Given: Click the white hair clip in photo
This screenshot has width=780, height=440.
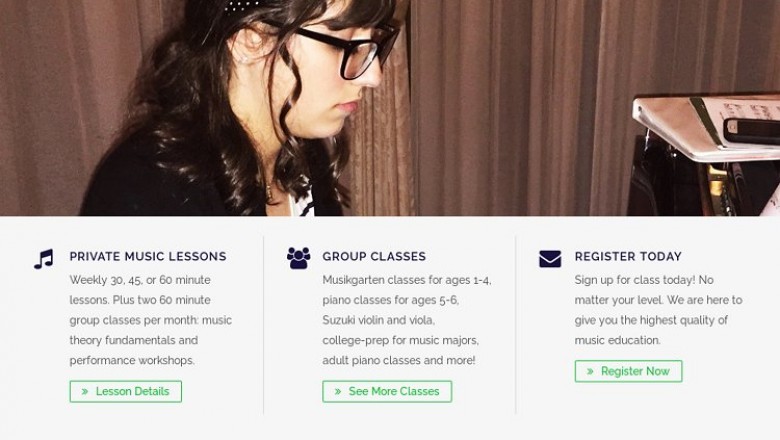Looking at the screenshot, I should click(x=238, y=7).
